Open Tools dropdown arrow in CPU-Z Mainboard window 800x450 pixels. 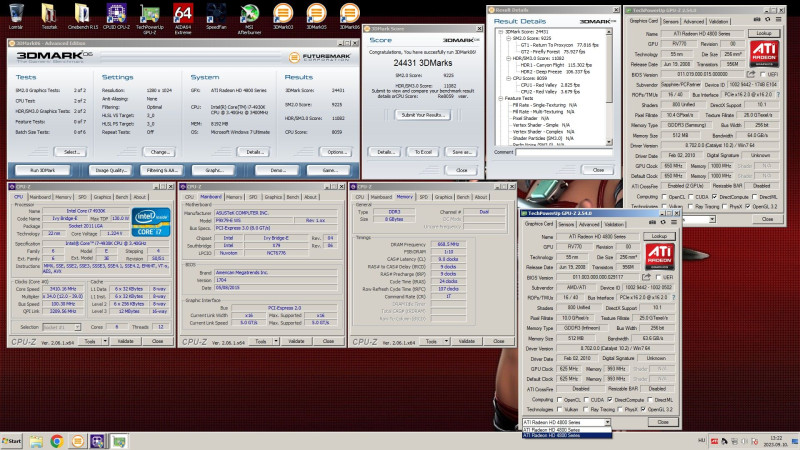point(276,341)
